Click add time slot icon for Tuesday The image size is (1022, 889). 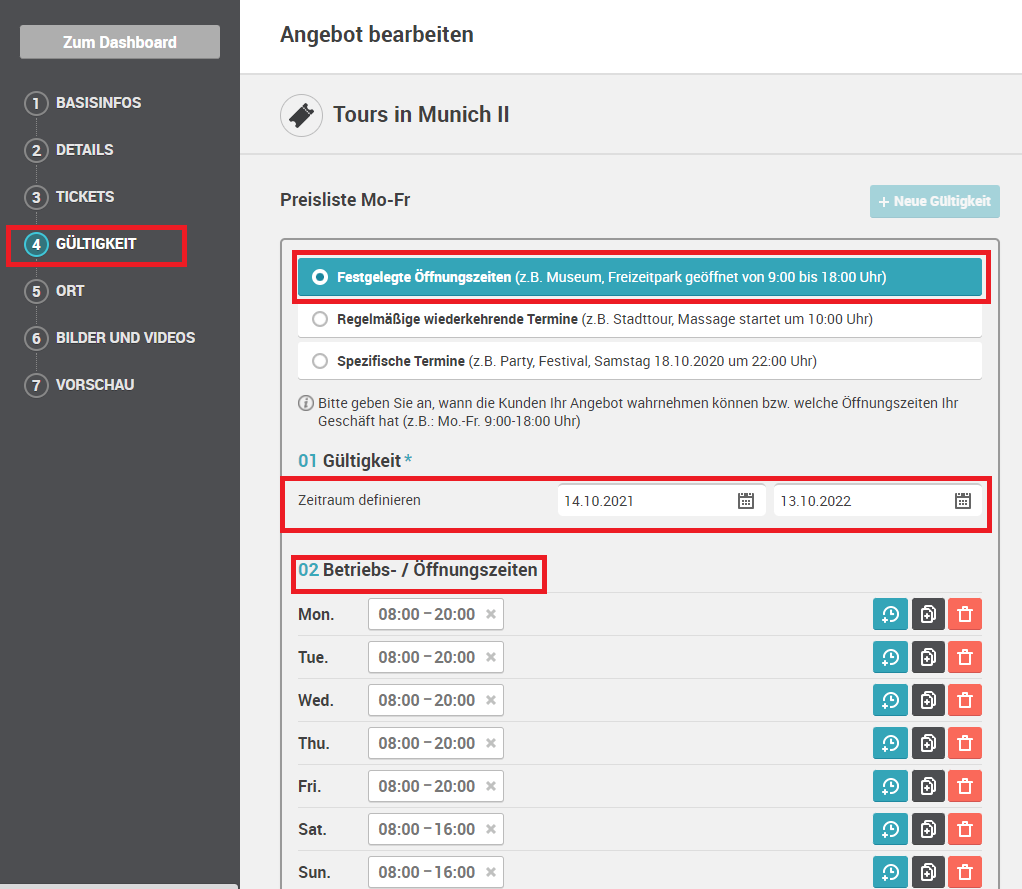890,657
